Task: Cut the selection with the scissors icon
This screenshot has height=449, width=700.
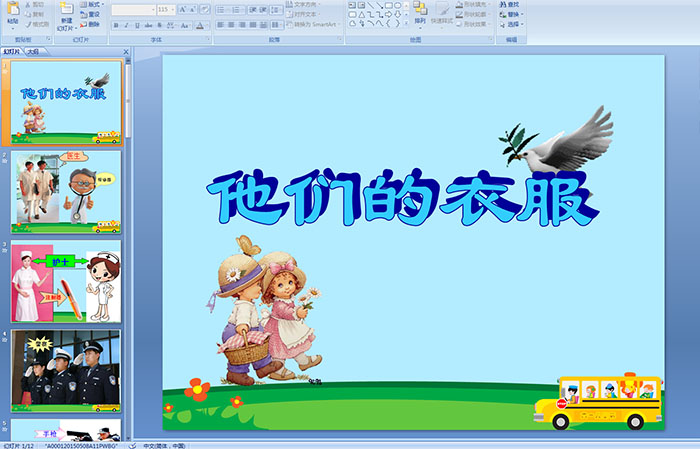Action: pyautogui.click(x=28, y=4)
